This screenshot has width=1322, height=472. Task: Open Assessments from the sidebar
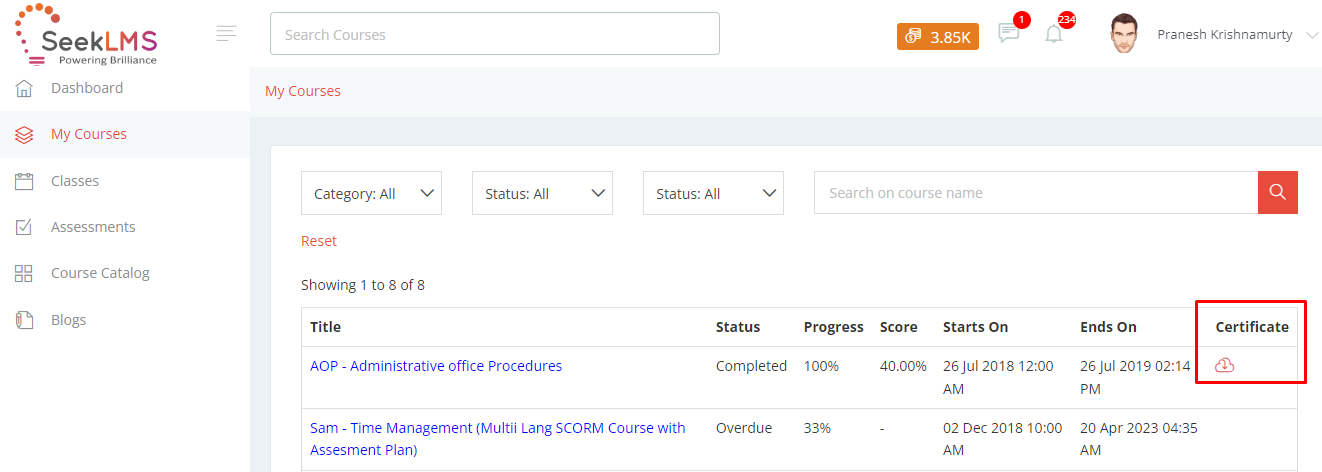click(x=93, y=227)
